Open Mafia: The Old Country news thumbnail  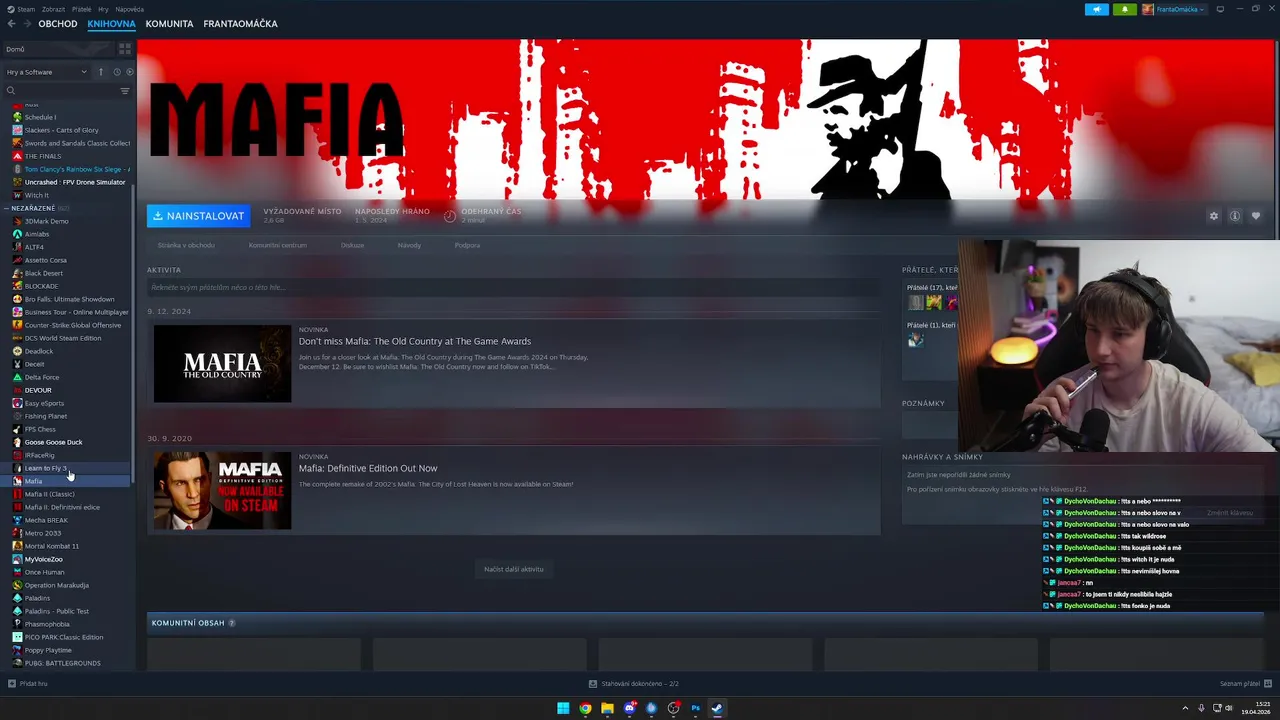222,363
